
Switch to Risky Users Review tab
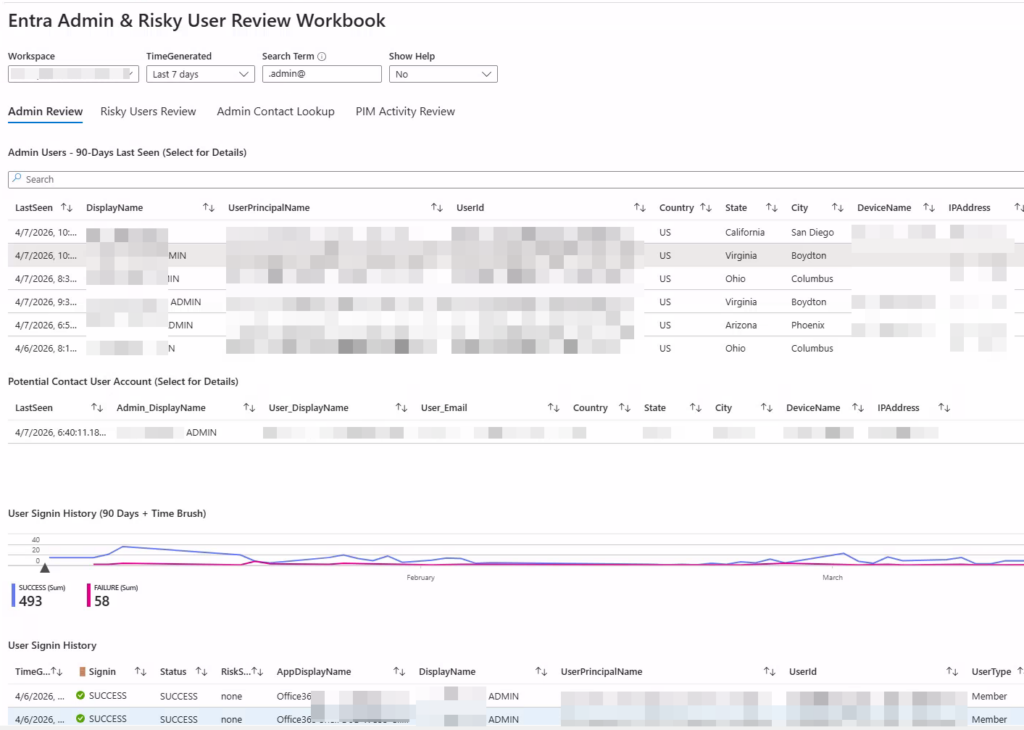[x=148, y=111]
